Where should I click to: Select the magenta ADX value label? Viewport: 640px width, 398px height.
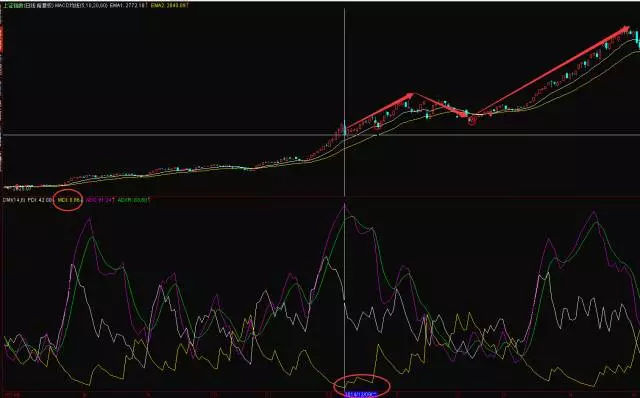(x=99, y=200)
